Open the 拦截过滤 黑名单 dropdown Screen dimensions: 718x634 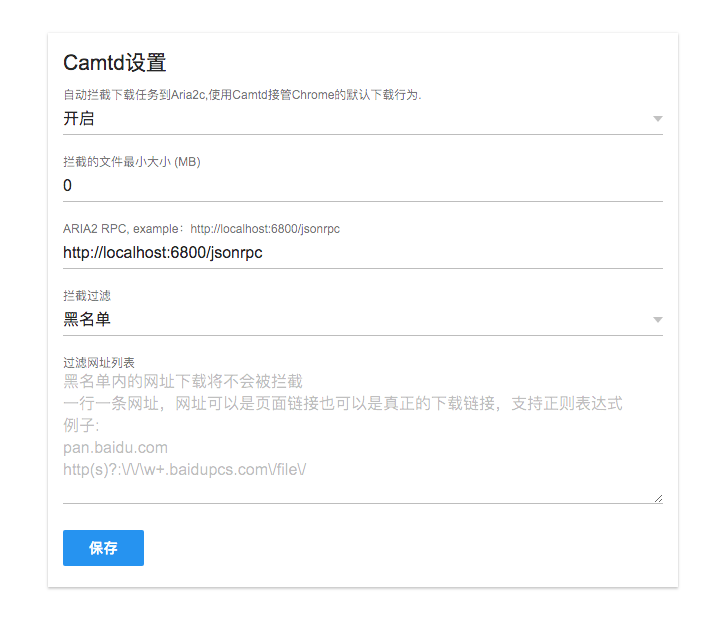point(363,320)
